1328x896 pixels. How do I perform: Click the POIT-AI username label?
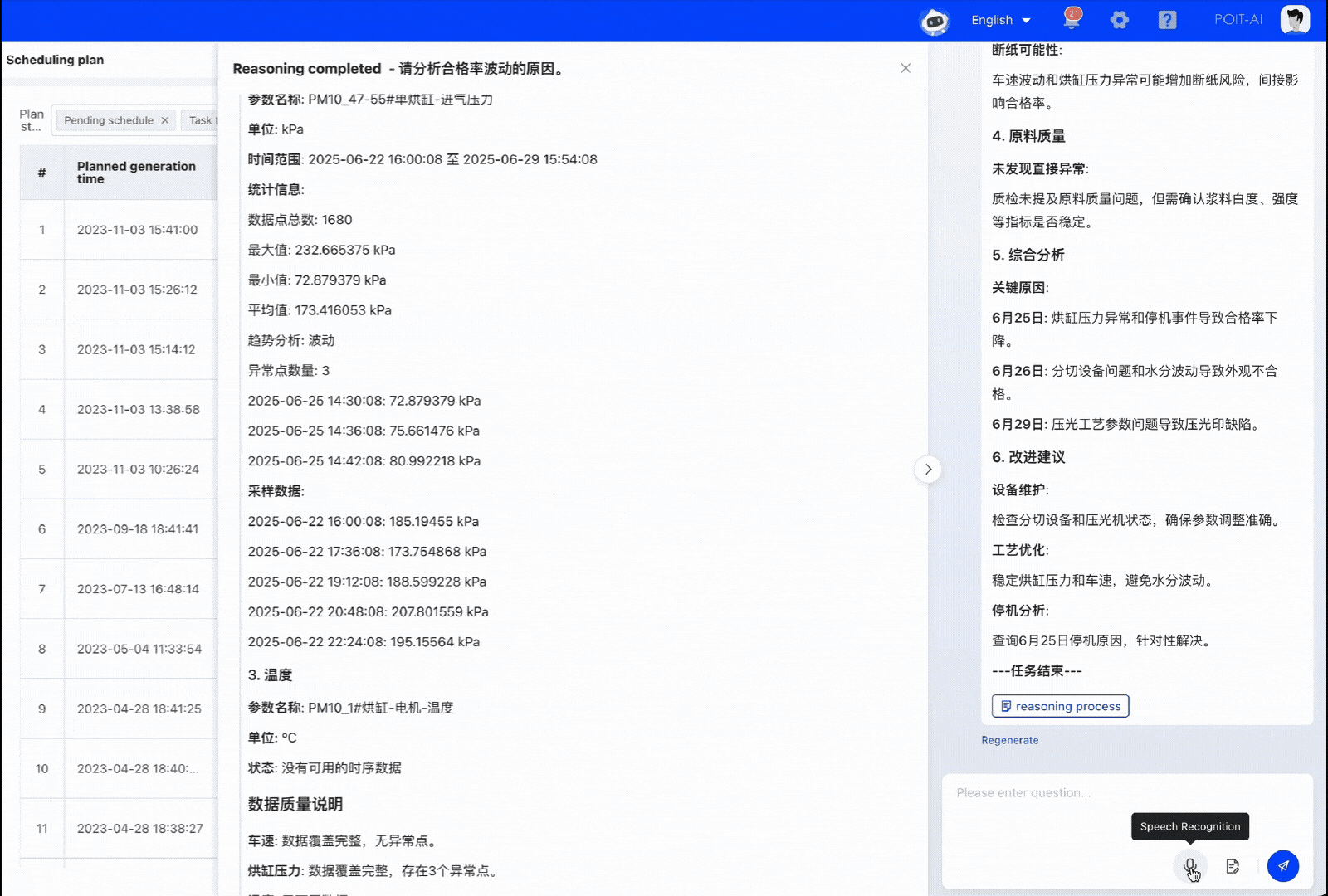coord(1238,20)
